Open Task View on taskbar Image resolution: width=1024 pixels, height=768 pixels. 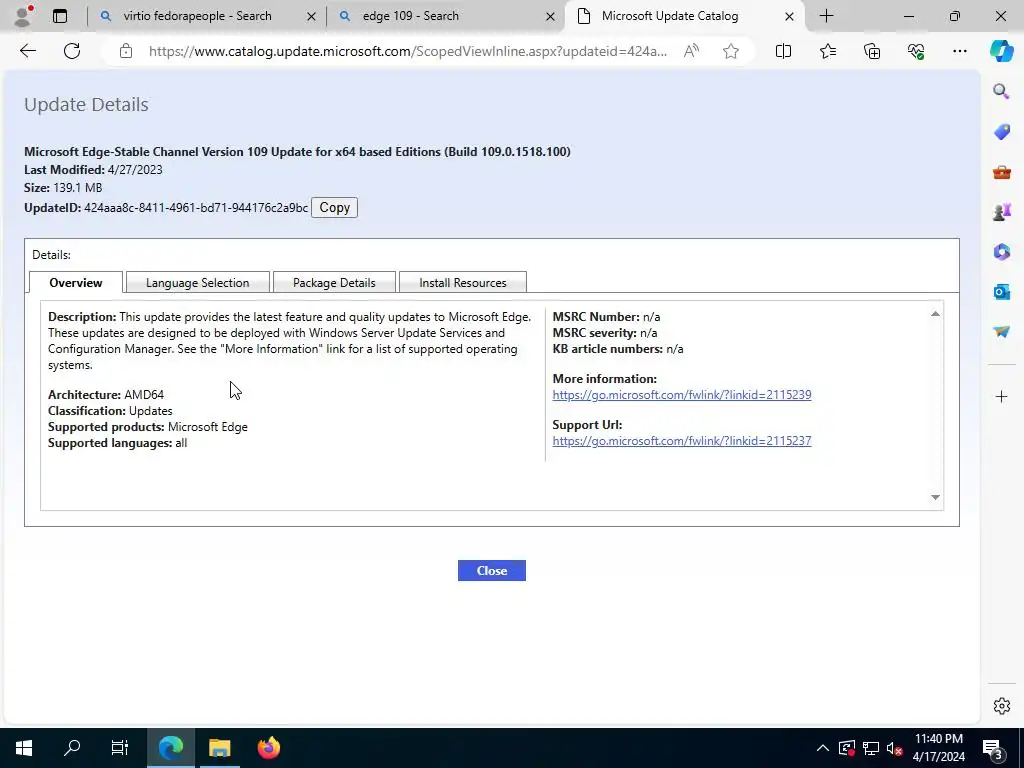(120, 748)
